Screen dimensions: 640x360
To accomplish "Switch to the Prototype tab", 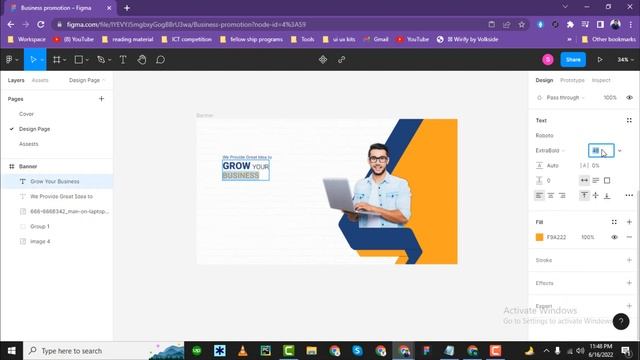I will coord(572,80).
